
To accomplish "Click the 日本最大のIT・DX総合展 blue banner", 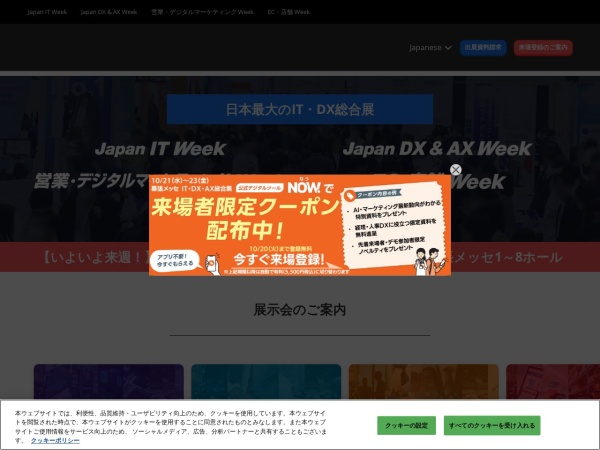I will pyautogui.click(x=300, y=109).
